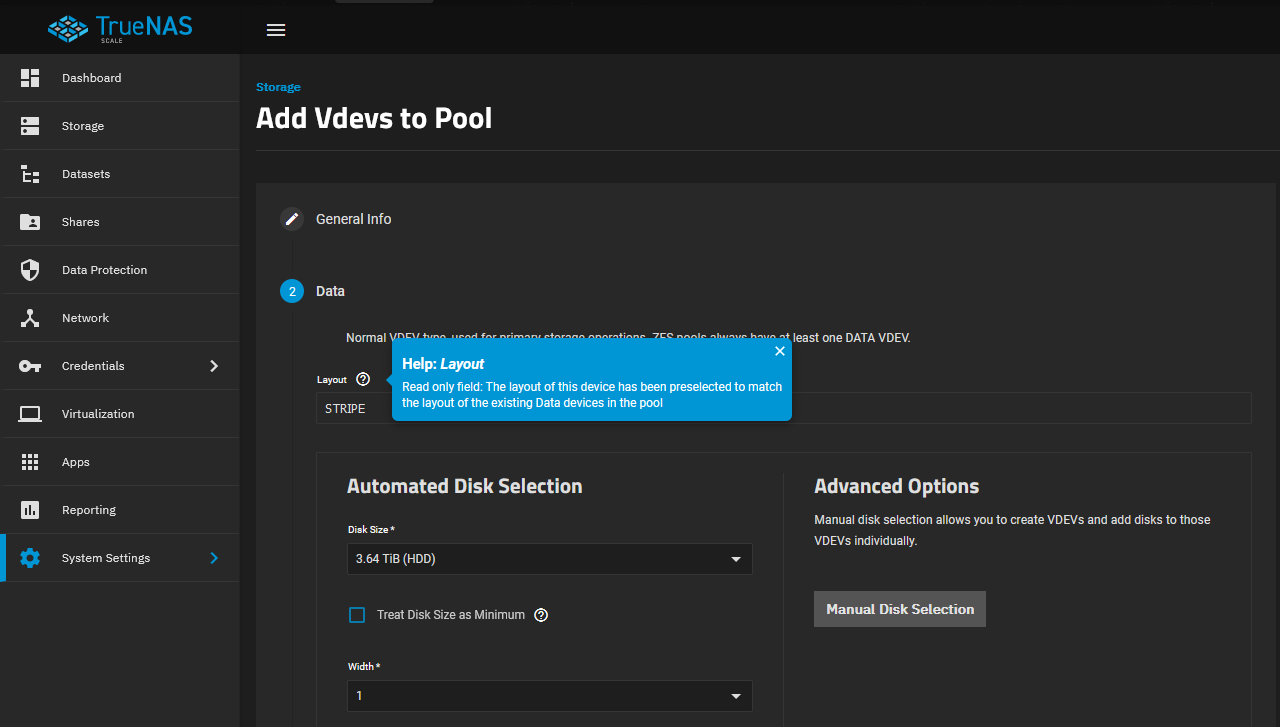This screenshot has width=1280, height=727.
Task: Follow the Storage breadcrumb link
Action: (x=278, y=87)
